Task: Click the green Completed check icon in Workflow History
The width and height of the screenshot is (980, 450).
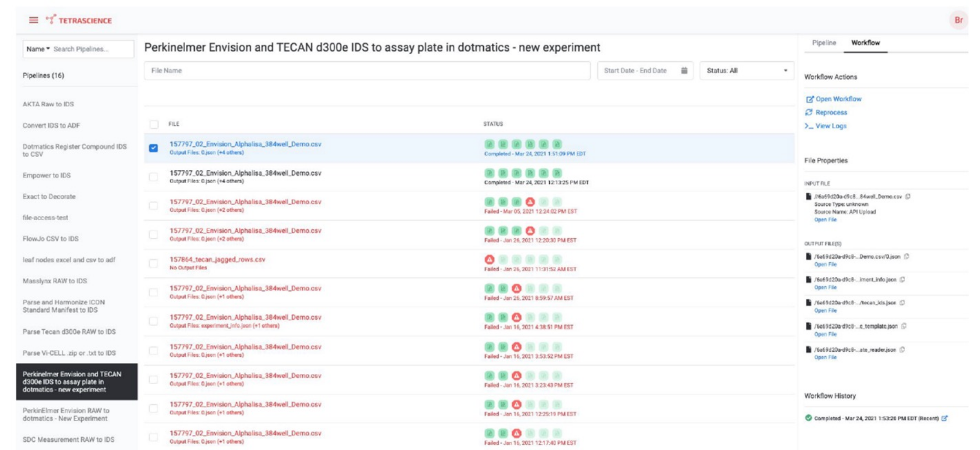Action: coord(809,418)
